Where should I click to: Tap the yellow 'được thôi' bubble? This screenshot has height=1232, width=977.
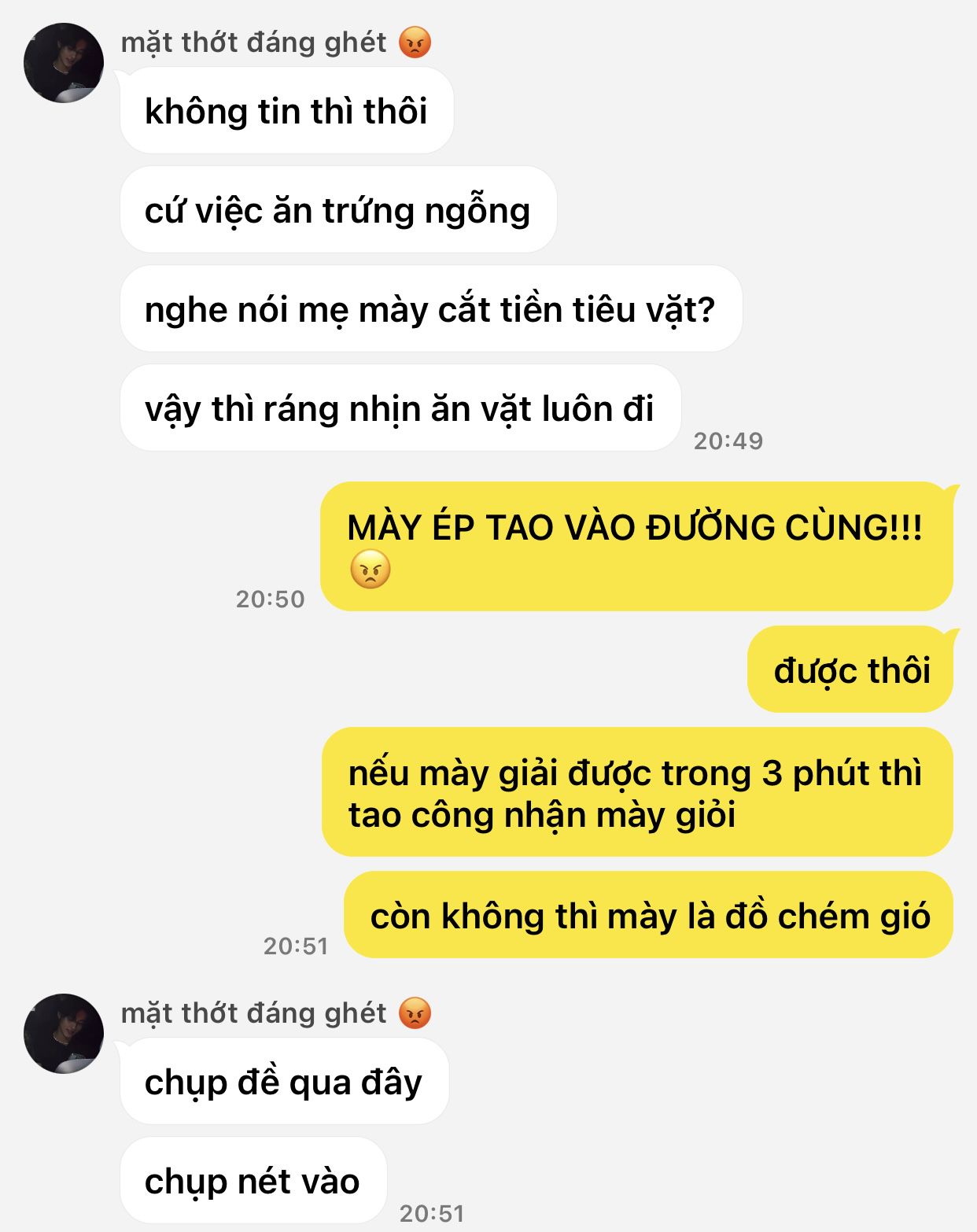850,670
